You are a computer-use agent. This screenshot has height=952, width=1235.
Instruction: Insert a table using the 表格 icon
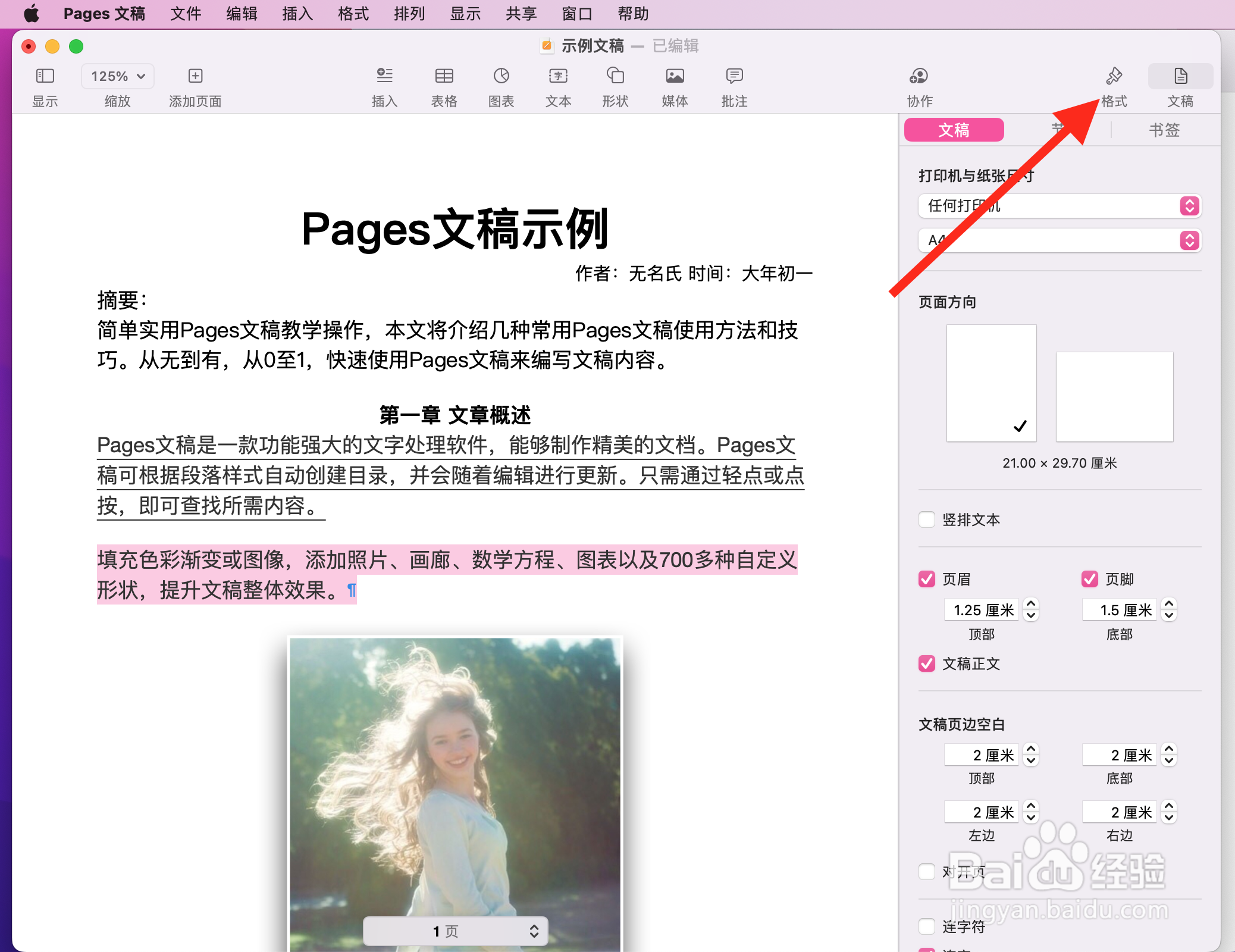point(444,76)
